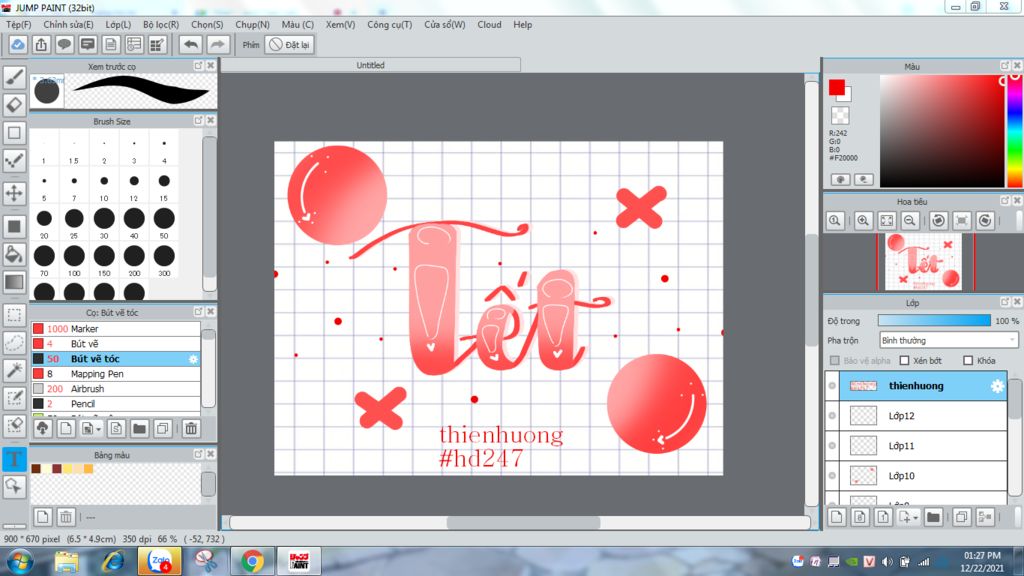This screenshot has height=576, width=1024.
Task: Open the Pha trộn blend mode dropdown
Action: click(x=948, y=340)
